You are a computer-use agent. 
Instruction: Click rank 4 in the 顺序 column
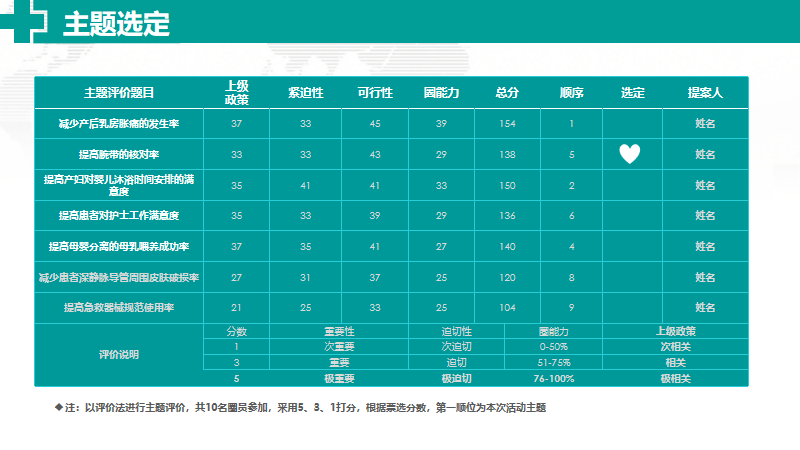tap(571, 247)
